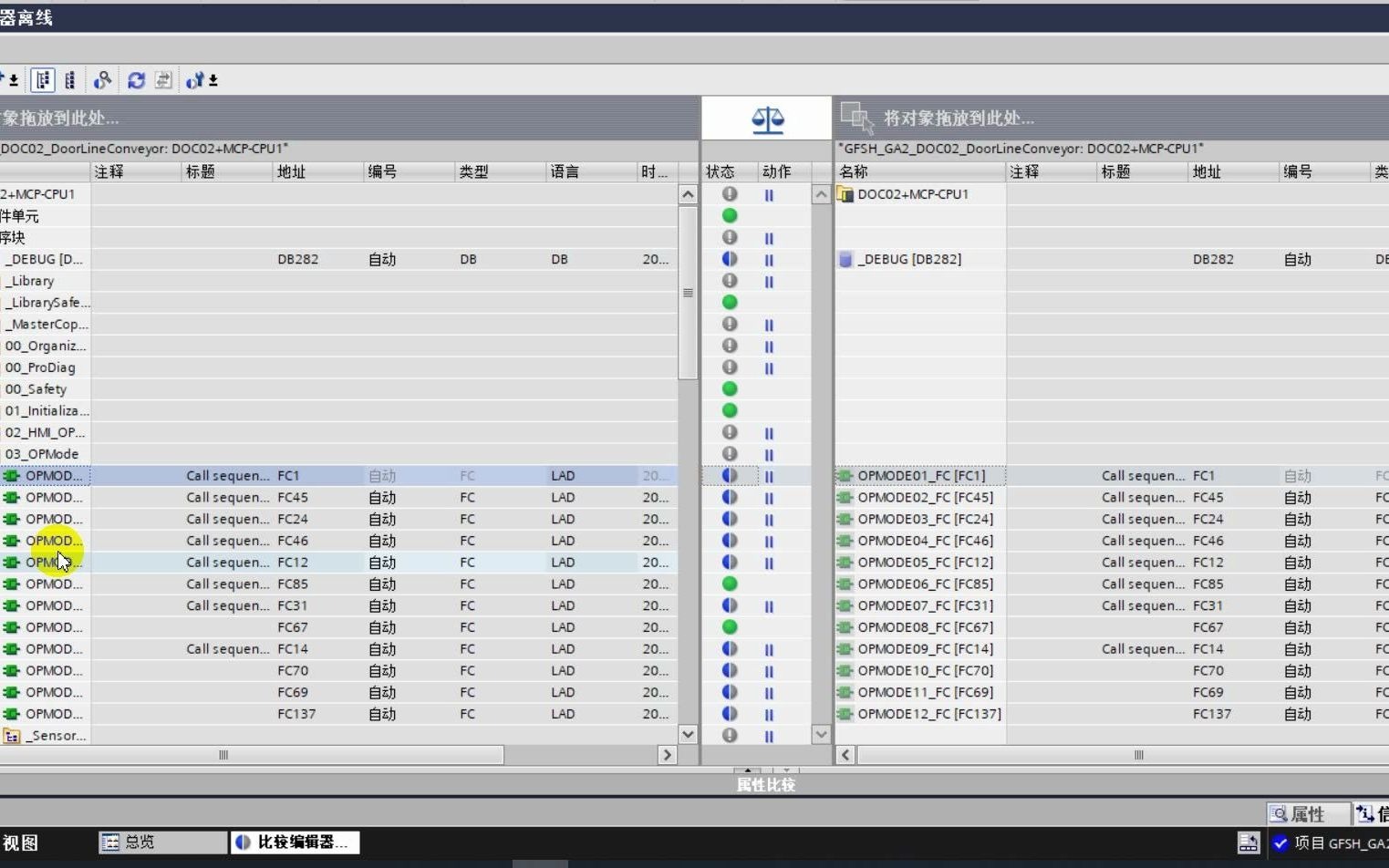Click the status icon for the _DEBUG row
Viewport: 1389px width, 868px height.
point(730,259)
